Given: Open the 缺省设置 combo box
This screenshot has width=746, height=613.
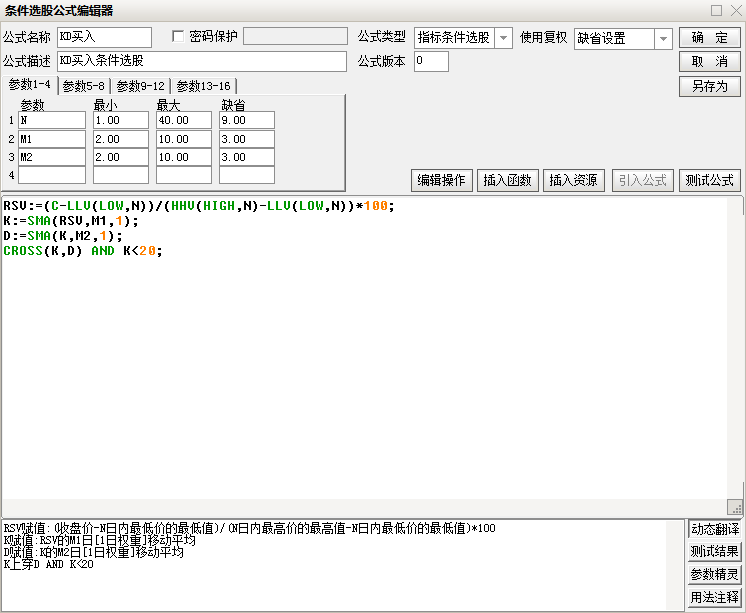Looking at the screenshot, I should click(x=623, y=39).
